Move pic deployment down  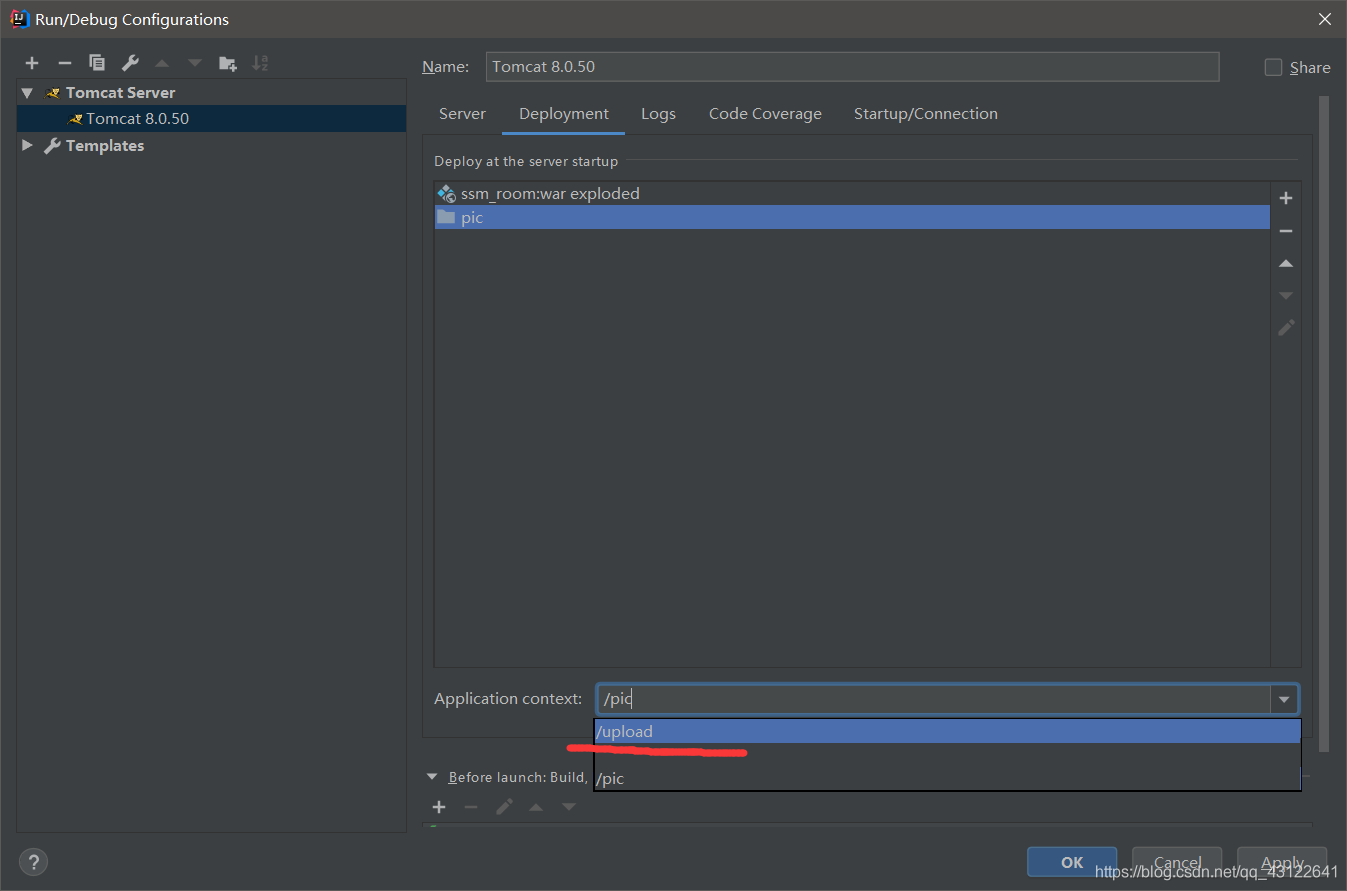(x=1286, y=295)
